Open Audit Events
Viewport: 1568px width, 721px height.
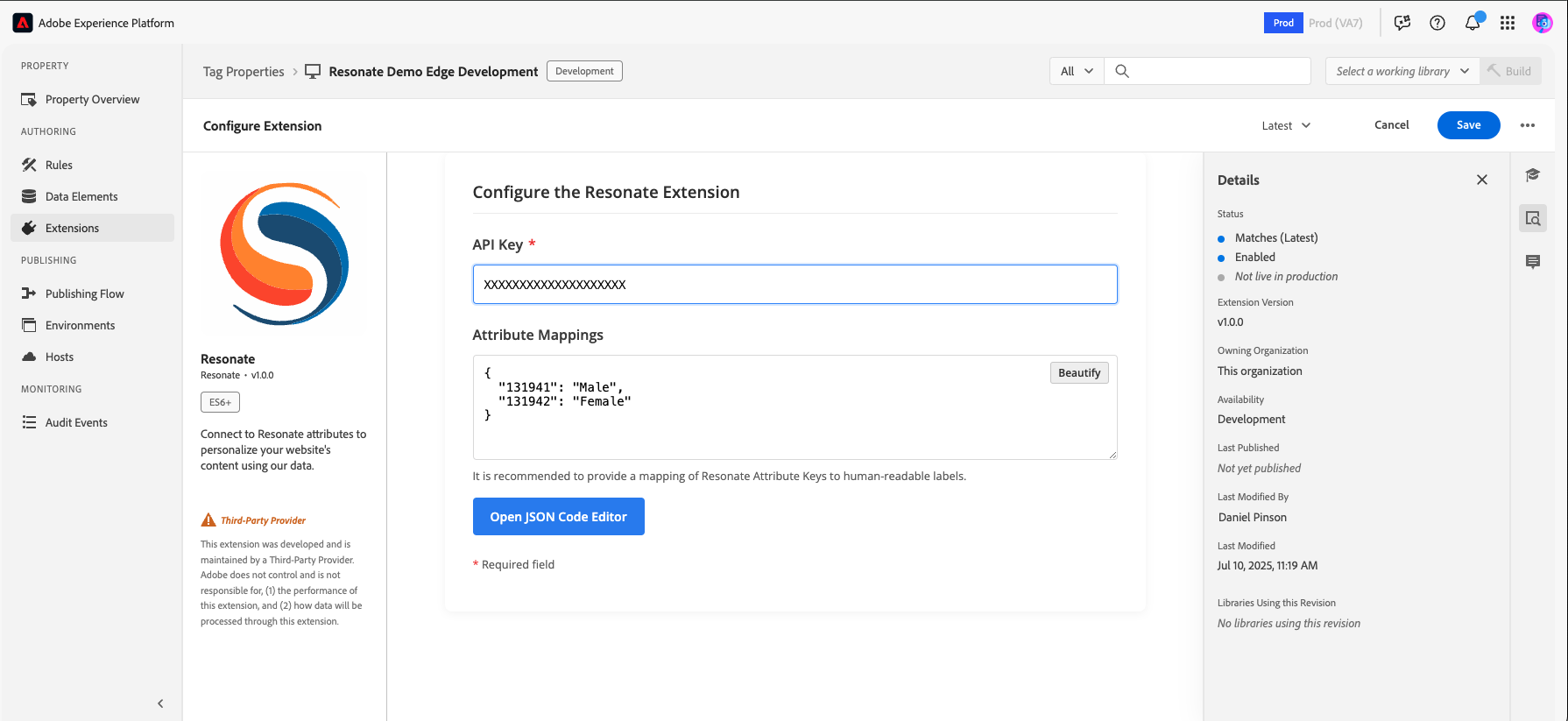coord(92,422)
